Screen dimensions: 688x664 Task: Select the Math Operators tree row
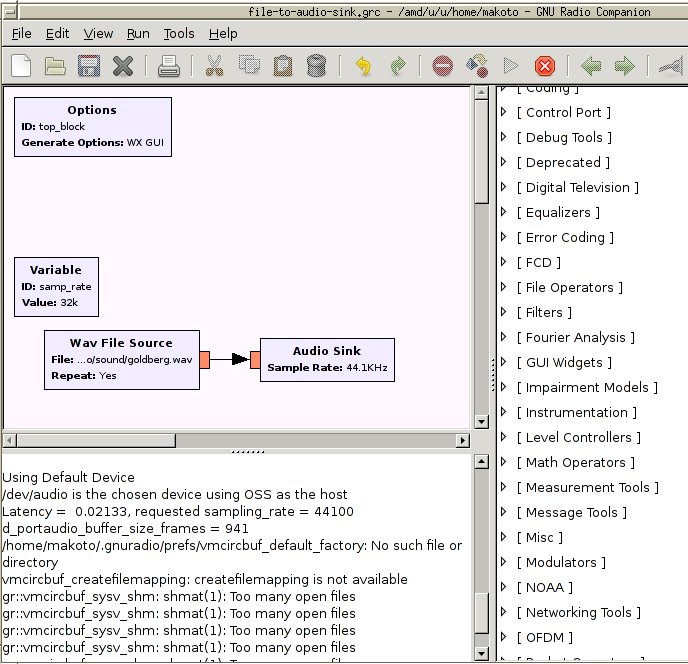point(593,462)
